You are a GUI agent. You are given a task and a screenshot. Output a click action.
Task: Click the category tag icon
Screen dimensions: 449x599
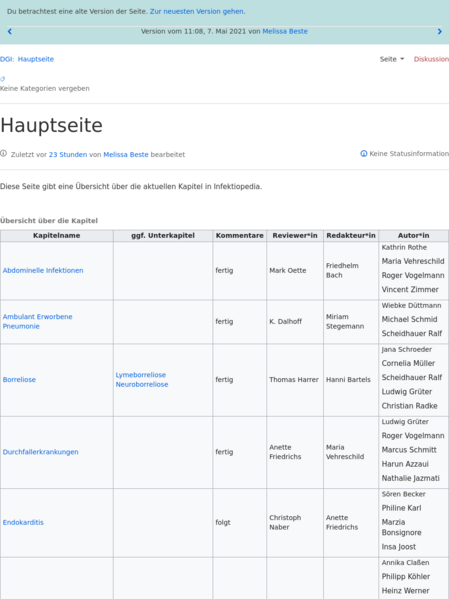pos(3,79)
